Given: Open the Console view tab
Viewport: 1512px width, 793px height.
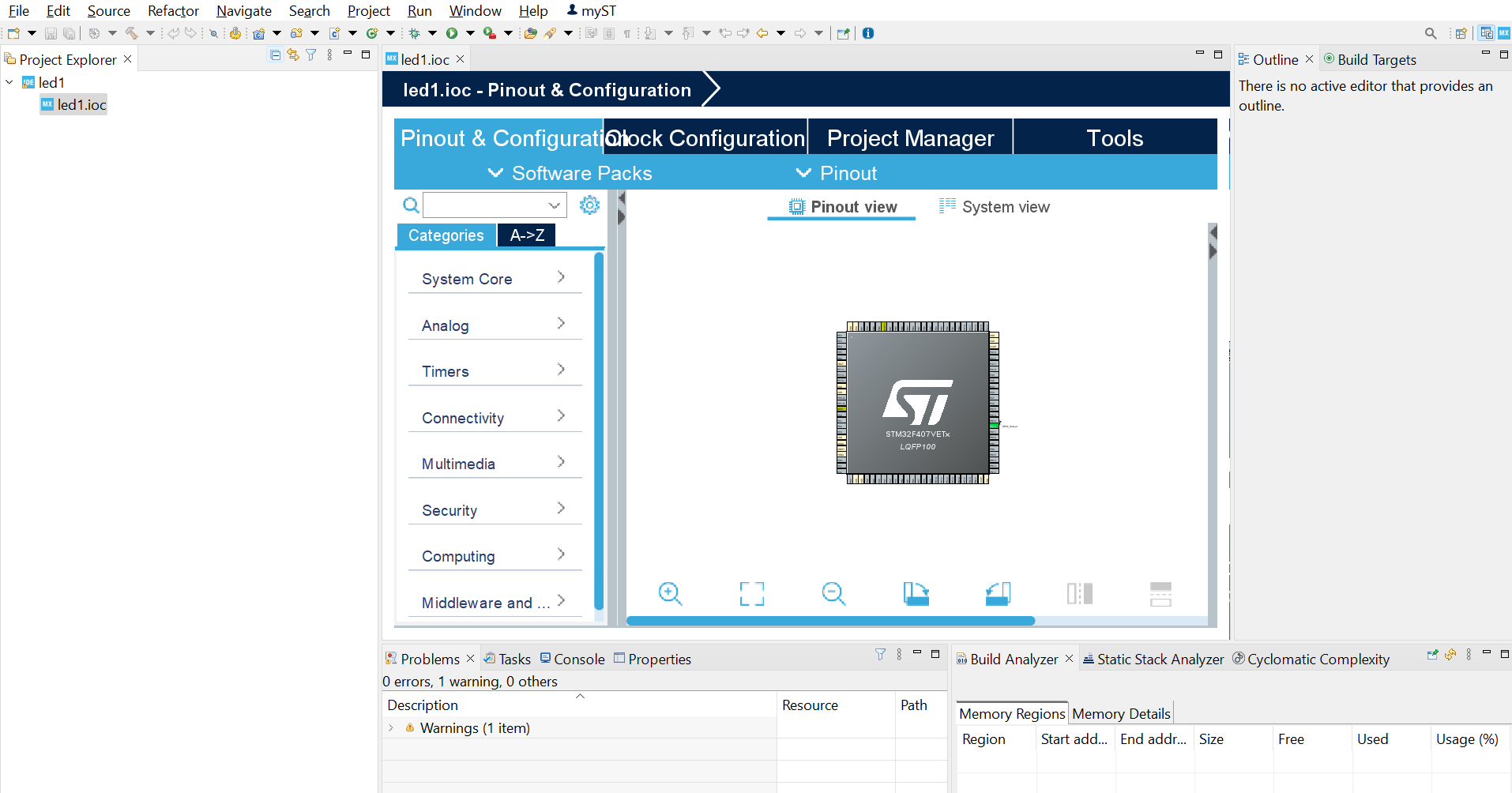Looking at the screenshot, I should coord(573,659).
